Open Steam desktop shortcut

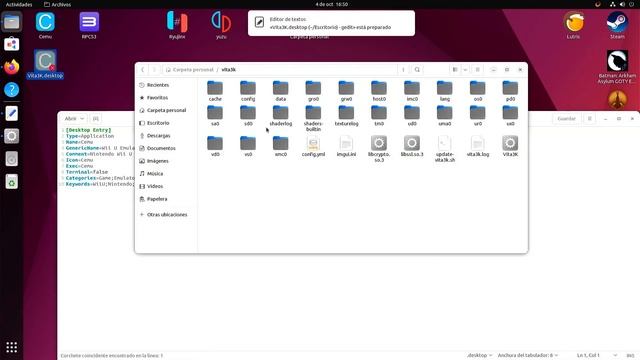617,25
